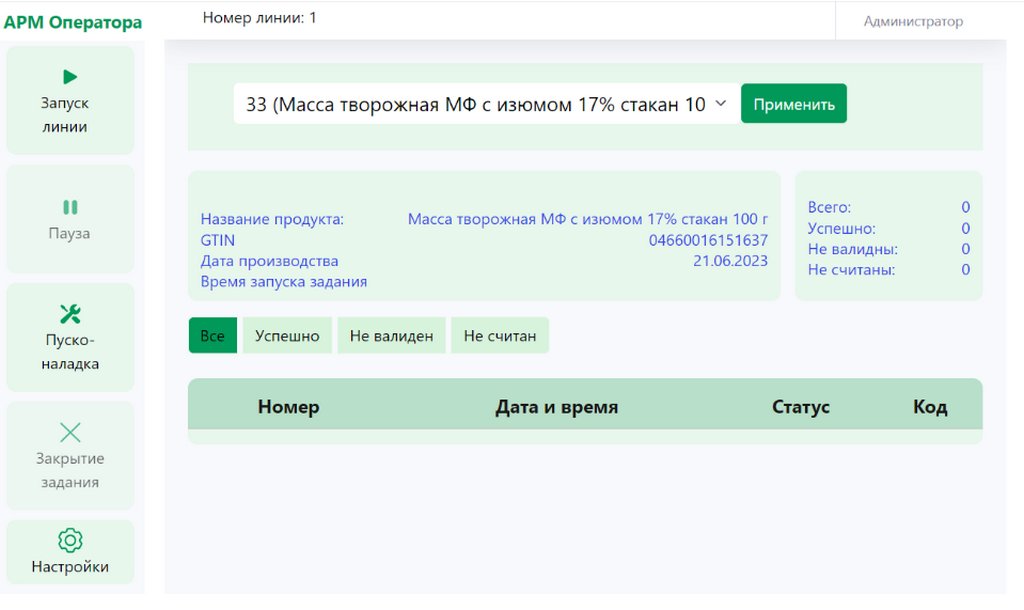The height and width of the screenshot is (610, 1024).
Task: Click the Закрытие задания label
Action: [70, 470]
